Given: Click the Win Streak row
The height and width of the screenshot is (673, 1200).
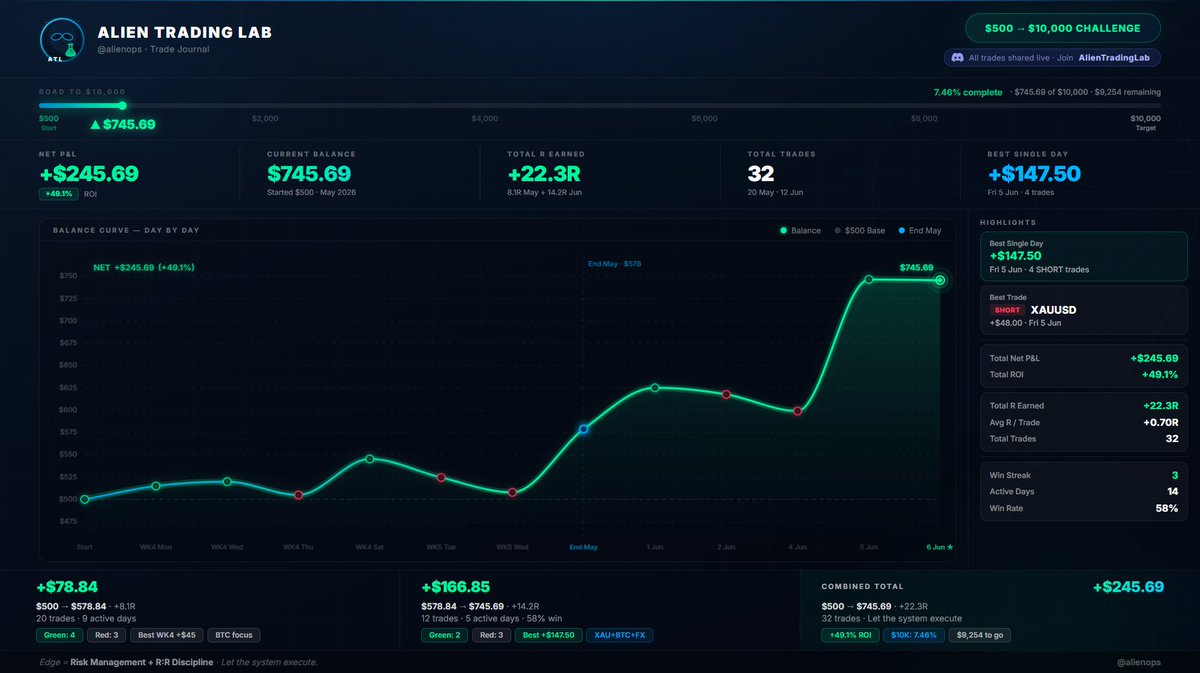Looking at the screenshot, I should [x=1084, y=475].
